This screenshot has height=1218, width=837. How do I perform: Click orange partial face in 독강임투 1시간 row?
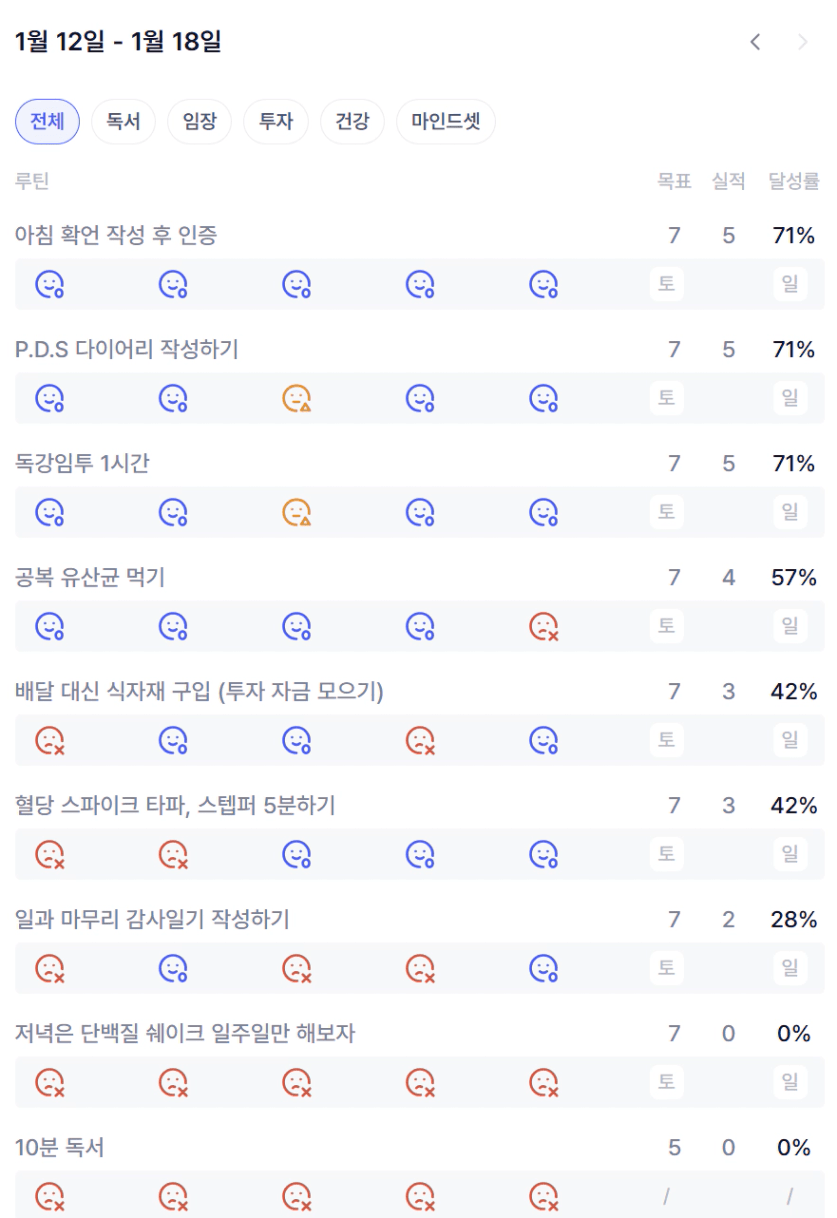[x=297, y=513]
